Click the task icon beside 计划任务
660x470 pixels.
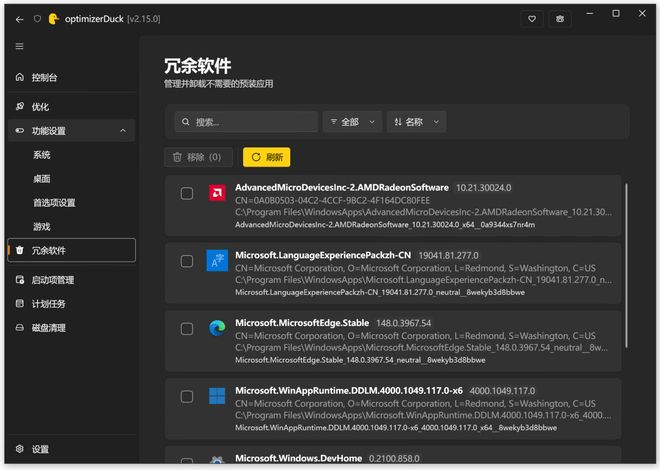(x=19, y=303)
